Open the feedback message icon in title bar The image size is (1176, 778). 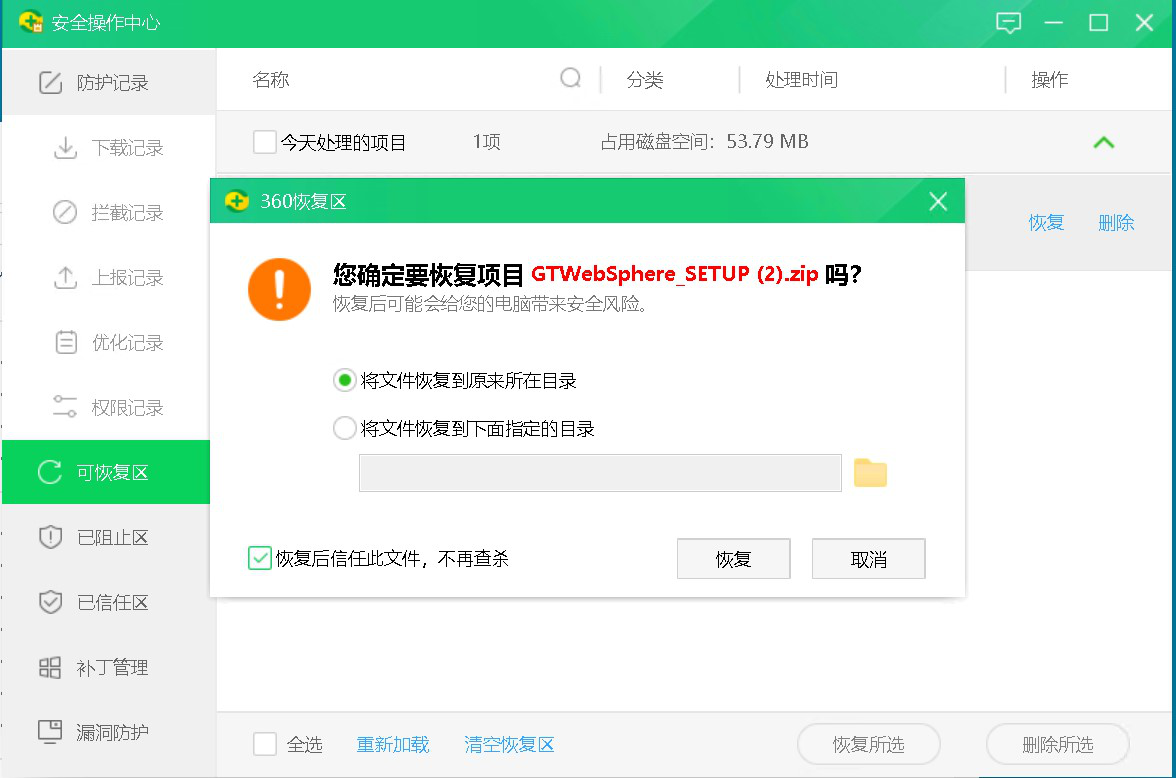(1009, 23)
